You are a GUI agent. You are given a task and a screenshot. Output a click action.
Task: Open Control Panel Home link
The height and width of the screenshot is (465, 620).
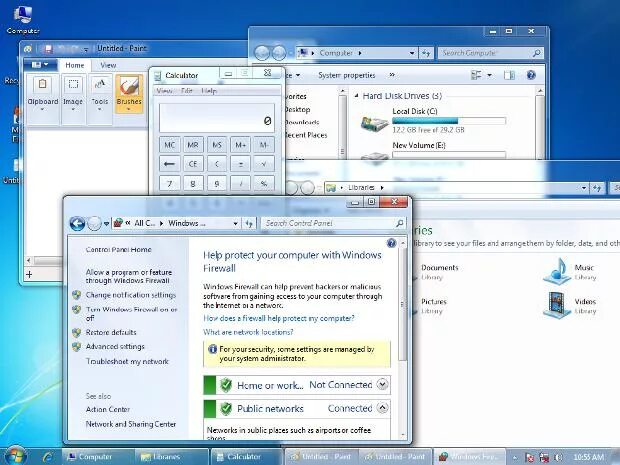119,250
